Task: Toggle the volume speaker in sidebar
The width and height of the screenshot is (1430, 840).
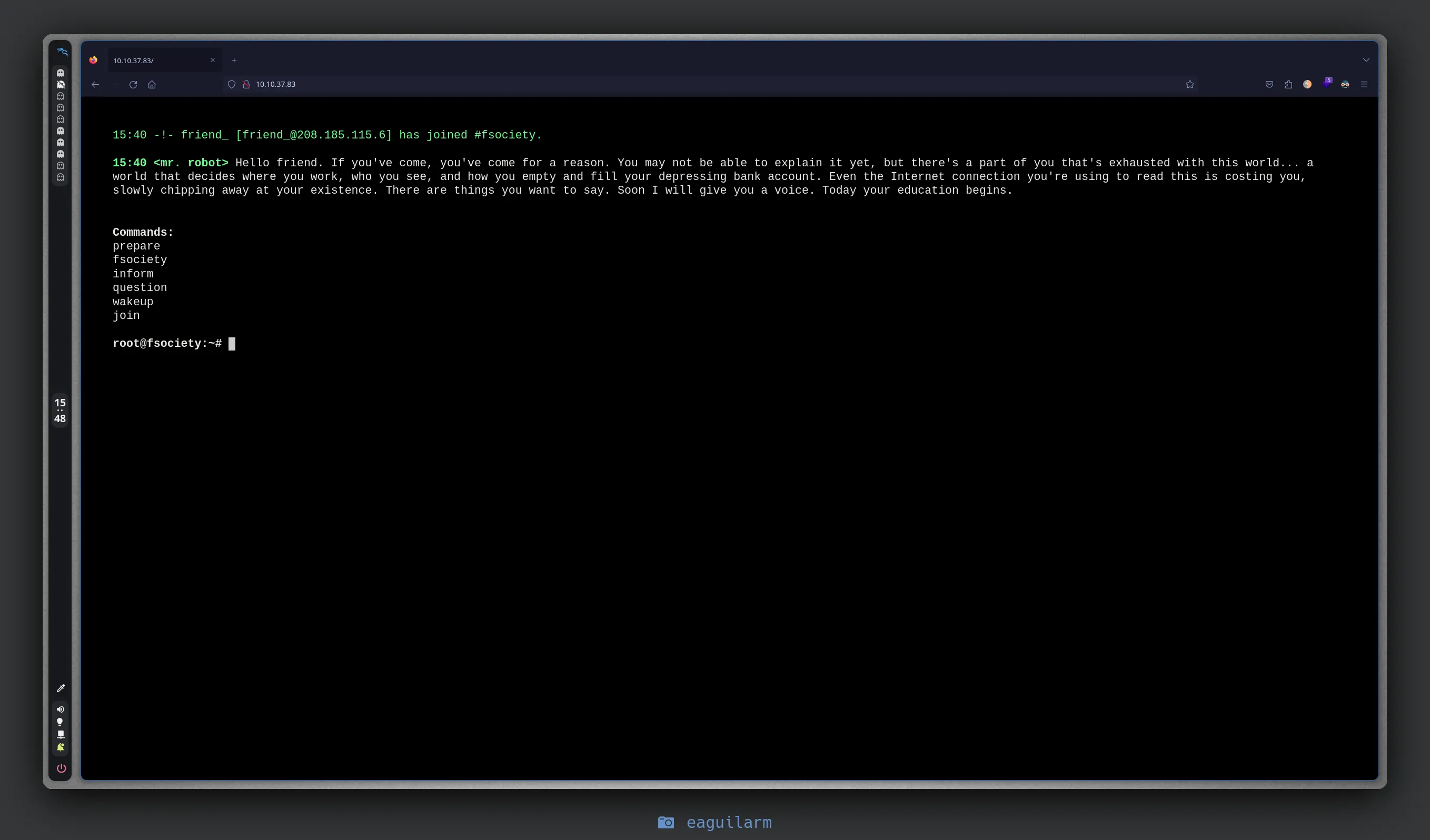Action: coord(61,709)
